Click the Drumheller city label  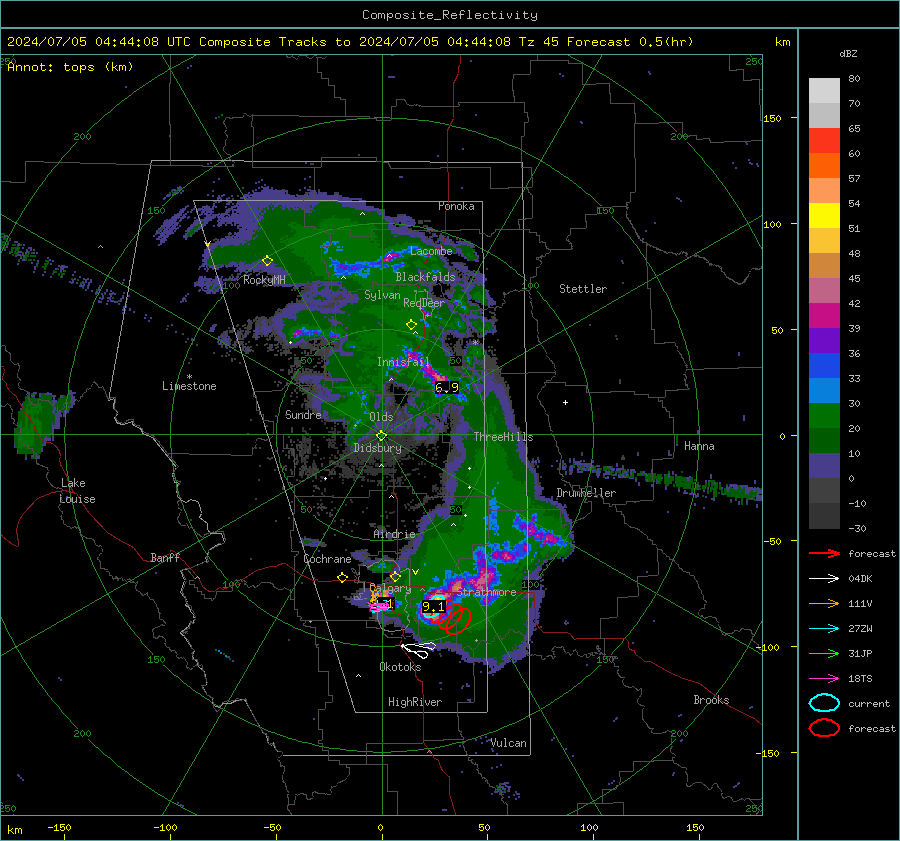click(586, 493)
